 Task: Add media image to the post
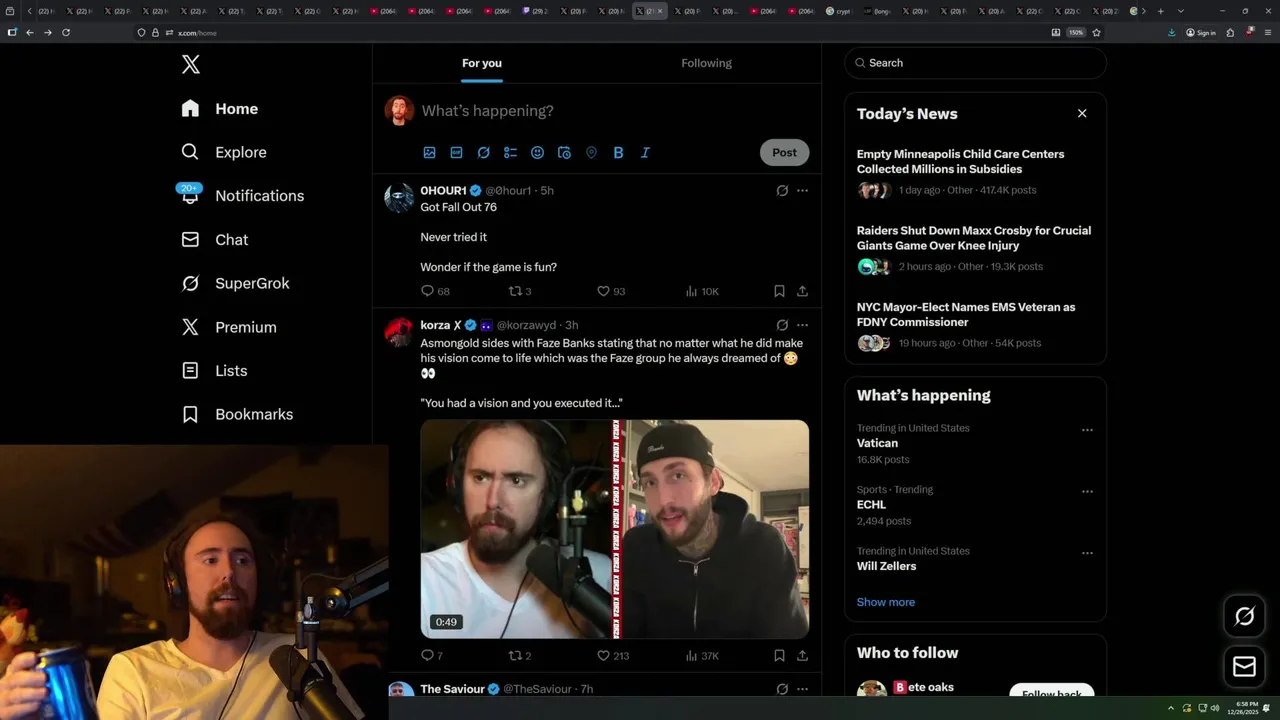pos(430,153)
